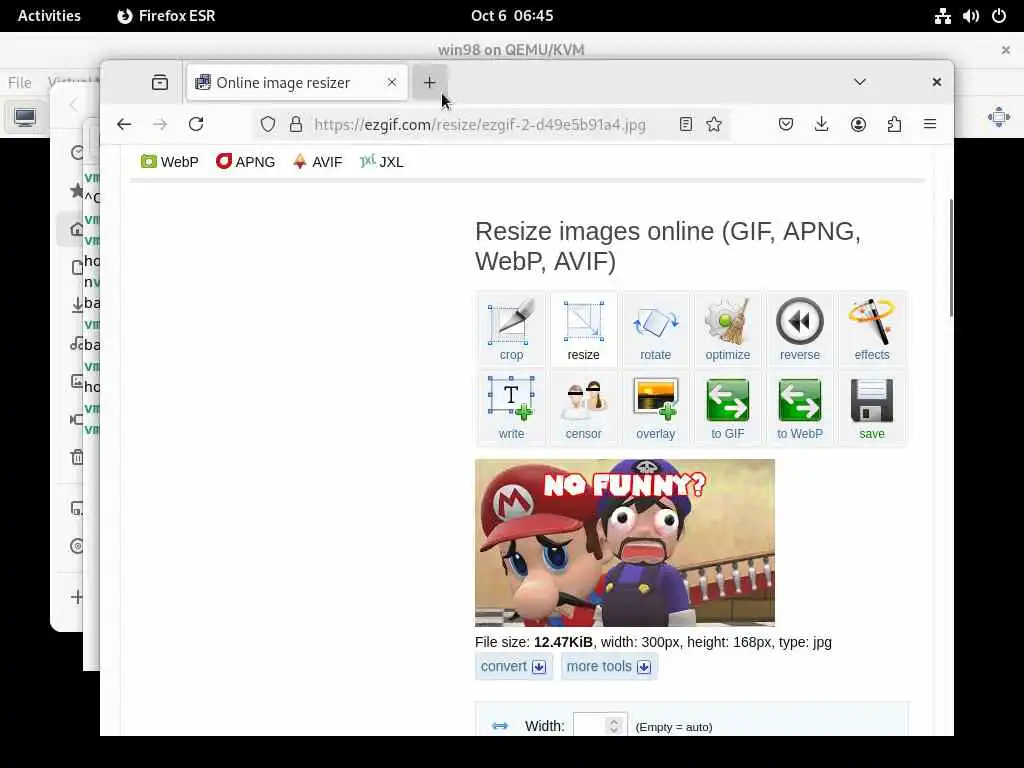
Task: Open a new tab
Action: click(x=429, y=82)
